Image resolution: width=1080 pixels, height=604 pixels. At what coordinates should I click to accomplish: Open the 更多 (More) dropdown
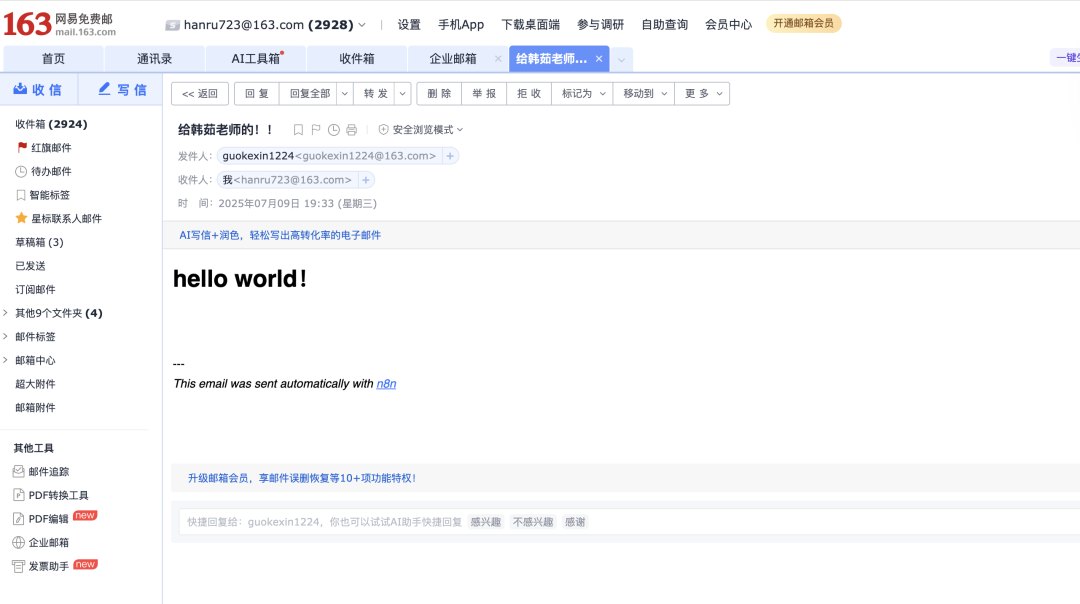tap(702, 93)
